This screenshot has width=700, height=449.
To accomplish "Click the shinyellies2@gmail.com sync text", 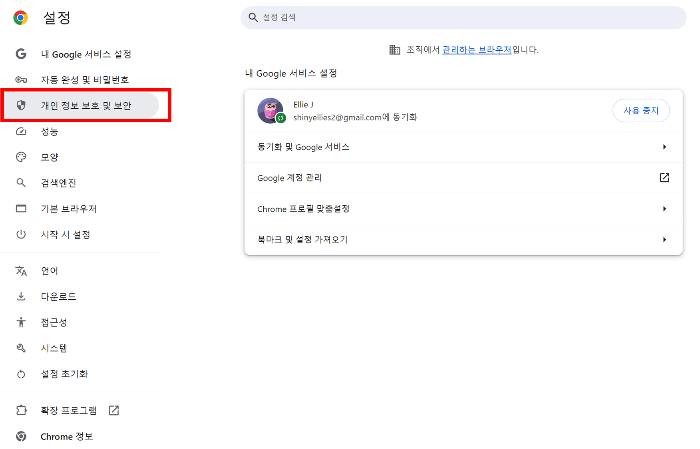I will click(x=355, y=117).
